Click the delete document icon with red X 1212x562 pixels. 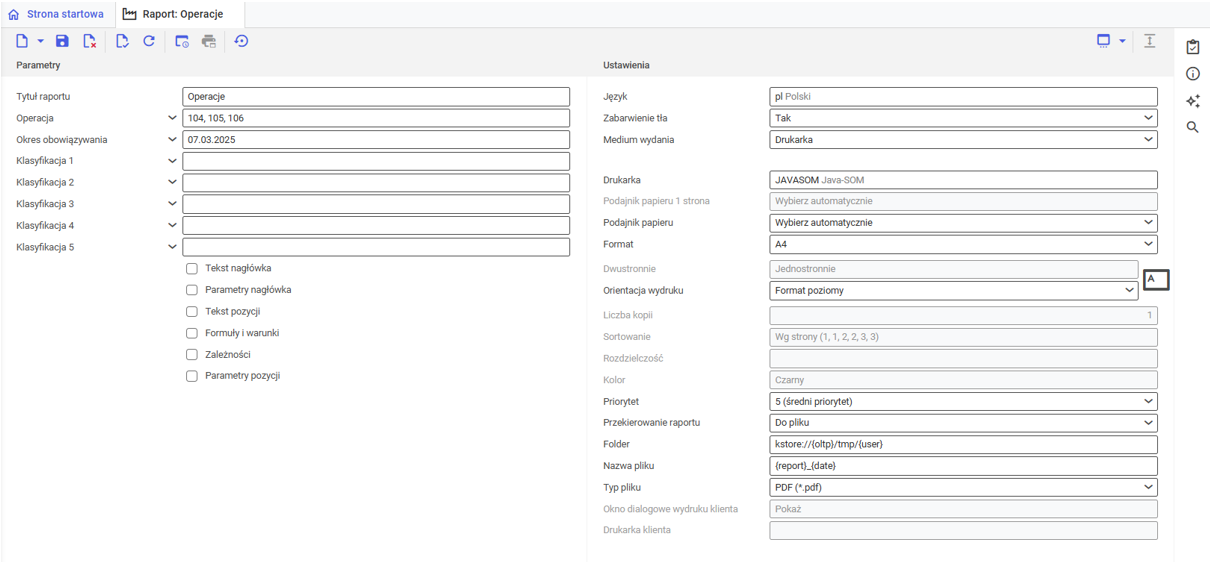tap(89, 41)
